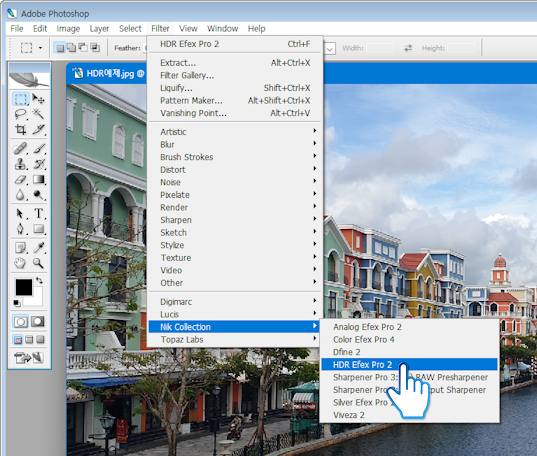This screenshot has width=537, height=456.
Task: Select the Path Selection tool
Action: tap(21, 213)
